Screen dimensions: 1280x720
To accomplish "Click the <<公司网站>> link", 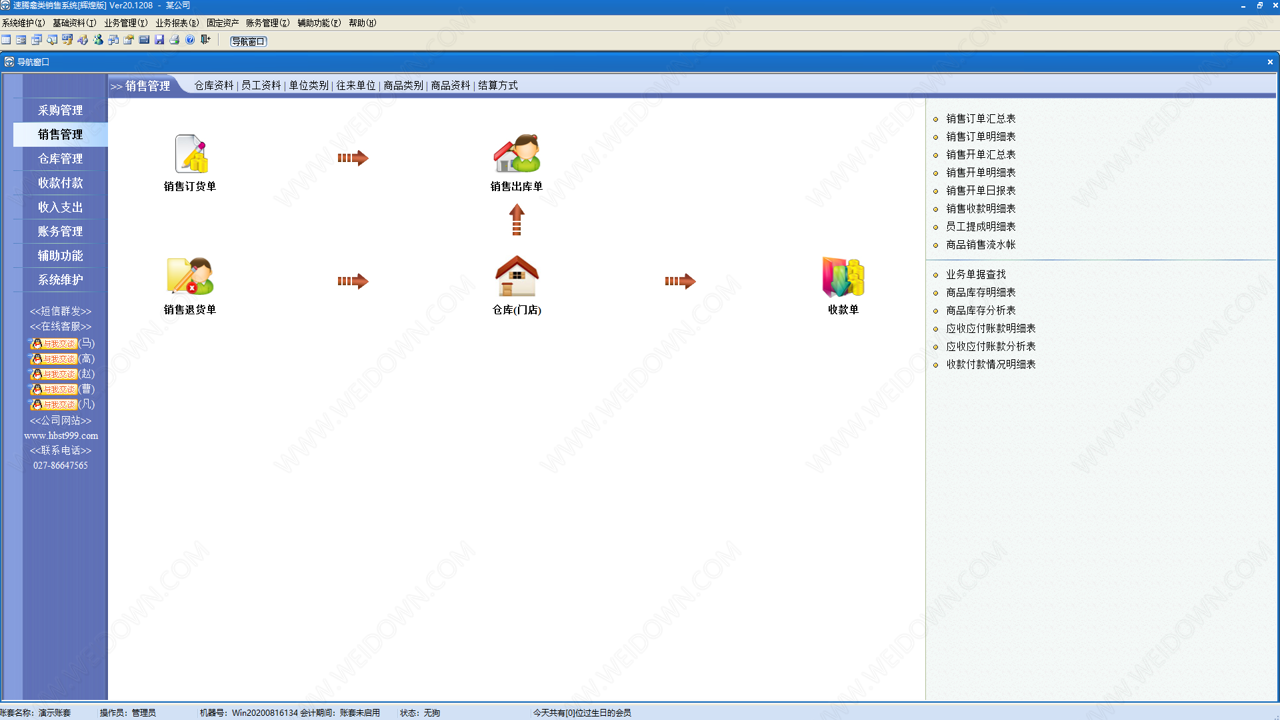I will tap(60, 421).
